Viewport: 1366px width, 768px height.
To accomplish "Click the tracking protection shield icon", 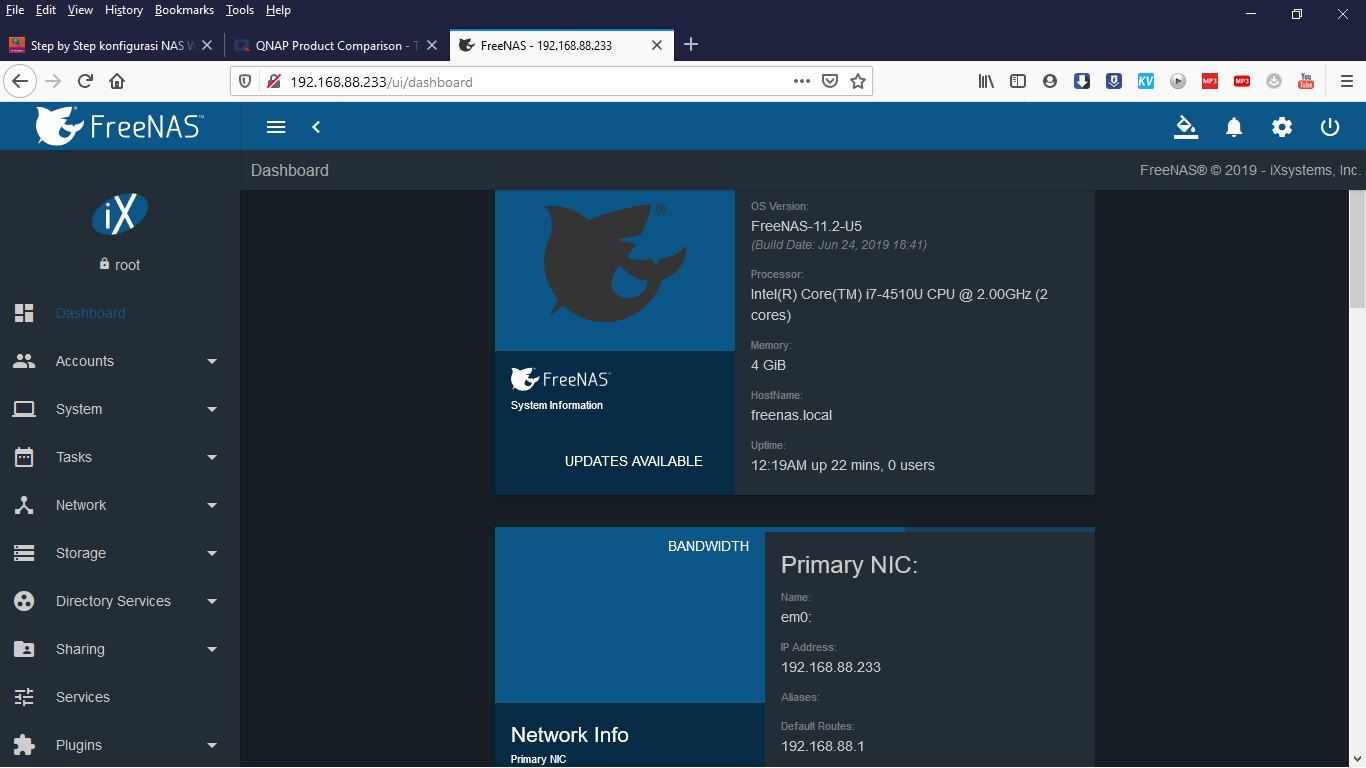I will point(246,81).
